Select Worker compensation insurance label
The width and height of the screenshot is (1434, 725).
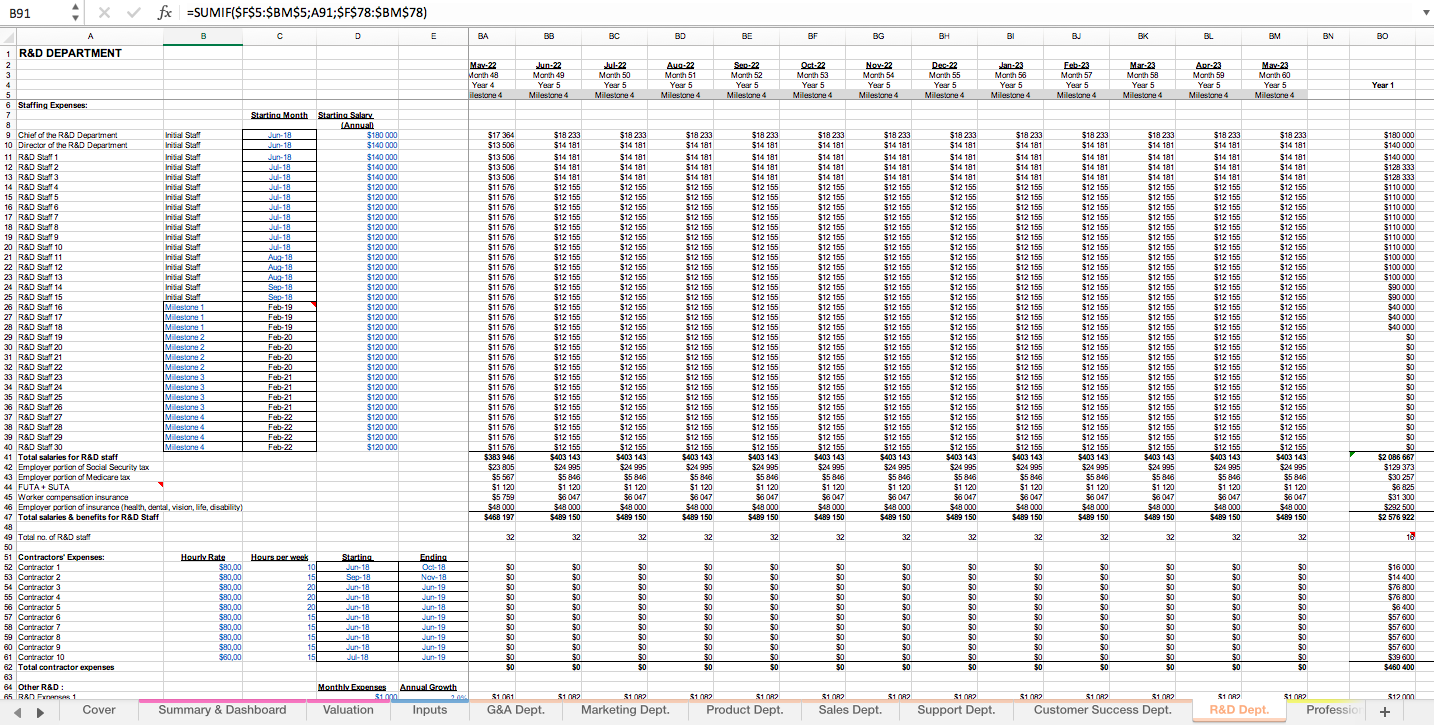point(73,497)
